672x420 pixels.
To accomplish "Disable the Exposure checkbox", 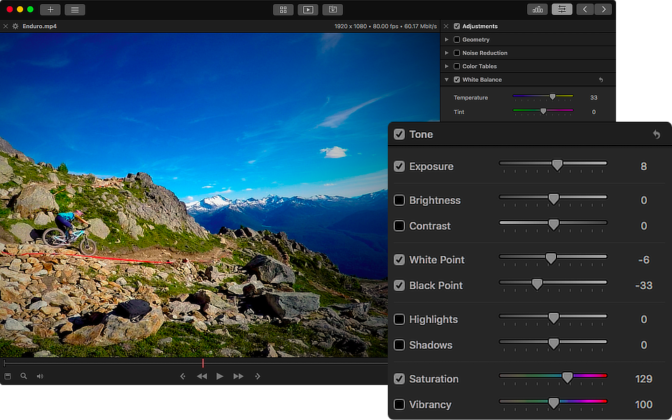I will pyautogui.click(x=400, y=166).
